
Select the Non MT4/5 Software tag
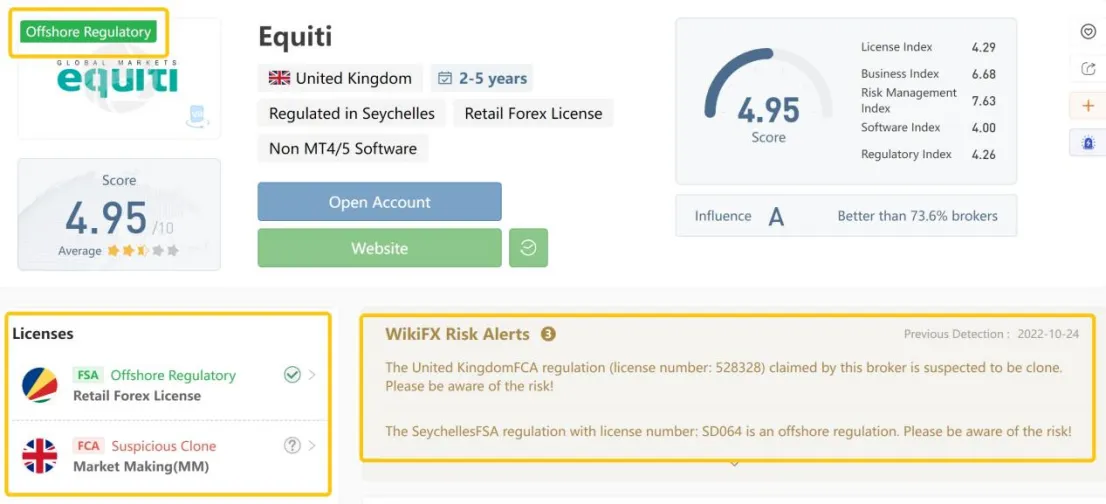click(343, 149)
